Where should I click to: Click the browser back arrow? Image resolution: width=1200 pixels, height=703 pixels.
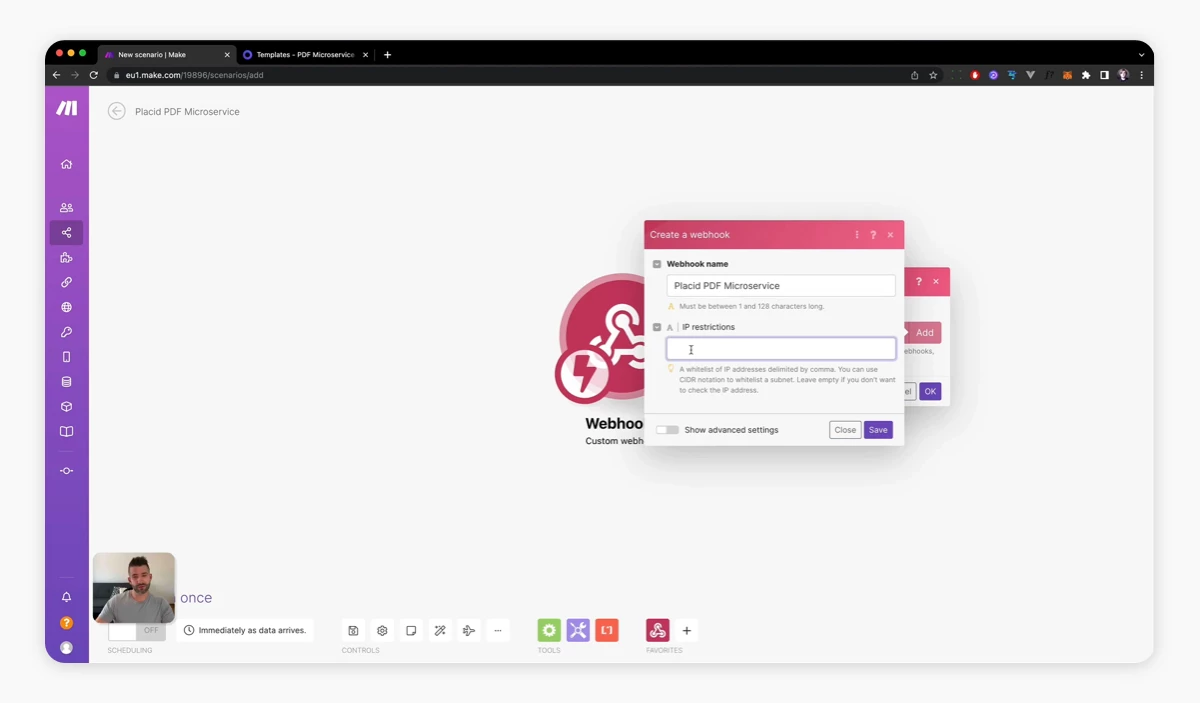point(58,75)
